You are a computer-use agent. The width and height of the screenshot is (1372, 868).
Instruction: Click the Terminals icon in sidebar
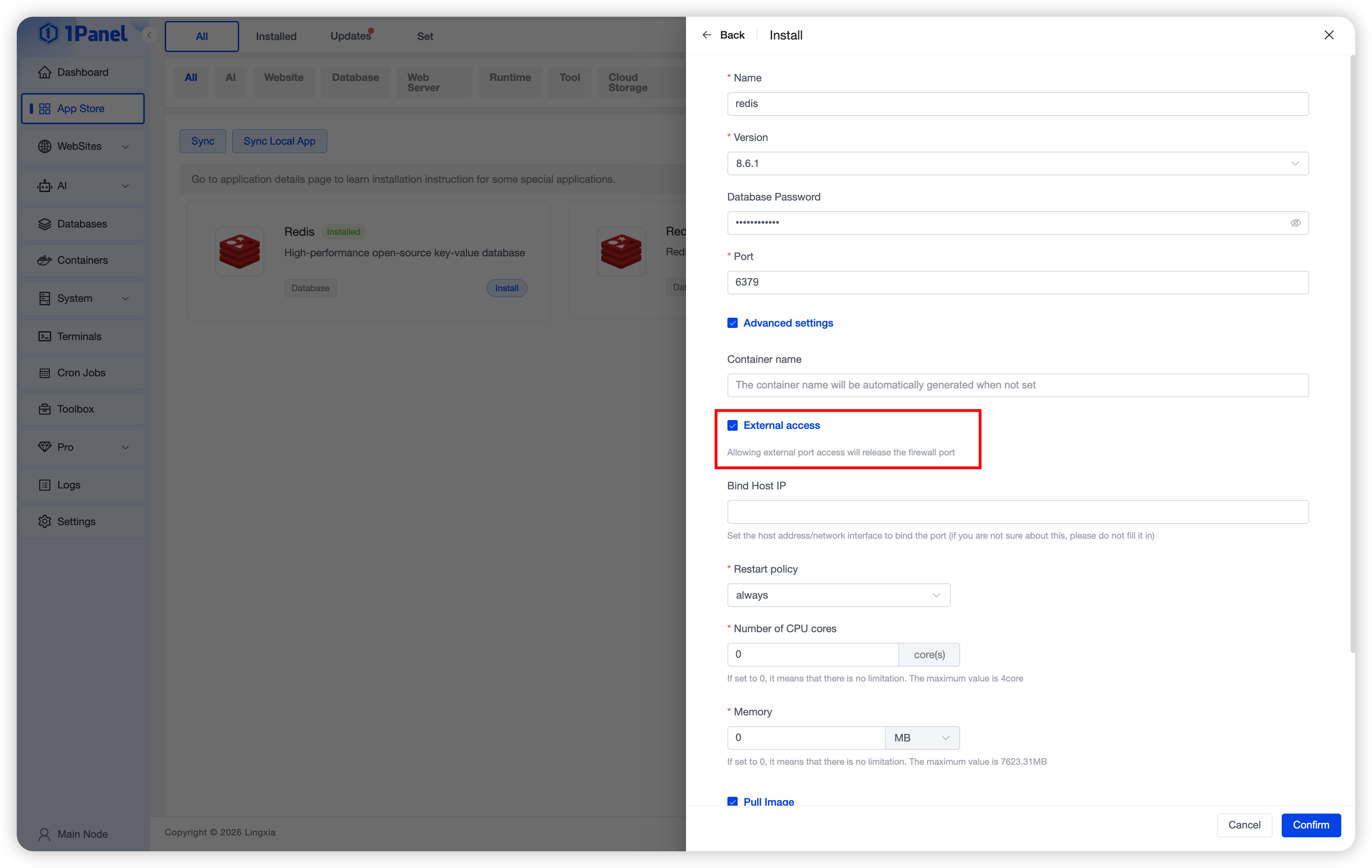(x=44, y=337)
